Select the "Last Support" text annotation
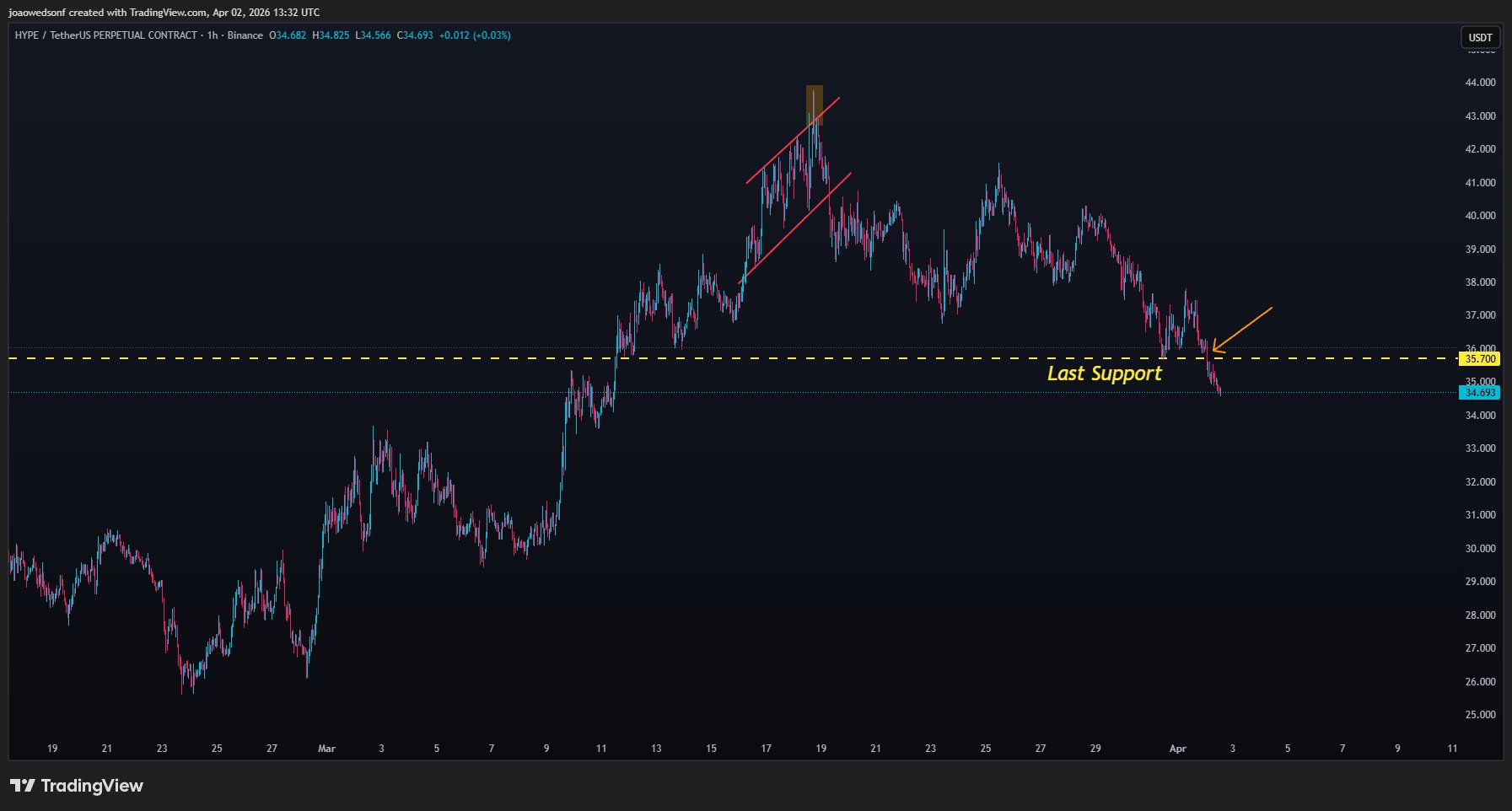Image resolution: width=1512 pixels, height=811 pixels. [1104, 373]
